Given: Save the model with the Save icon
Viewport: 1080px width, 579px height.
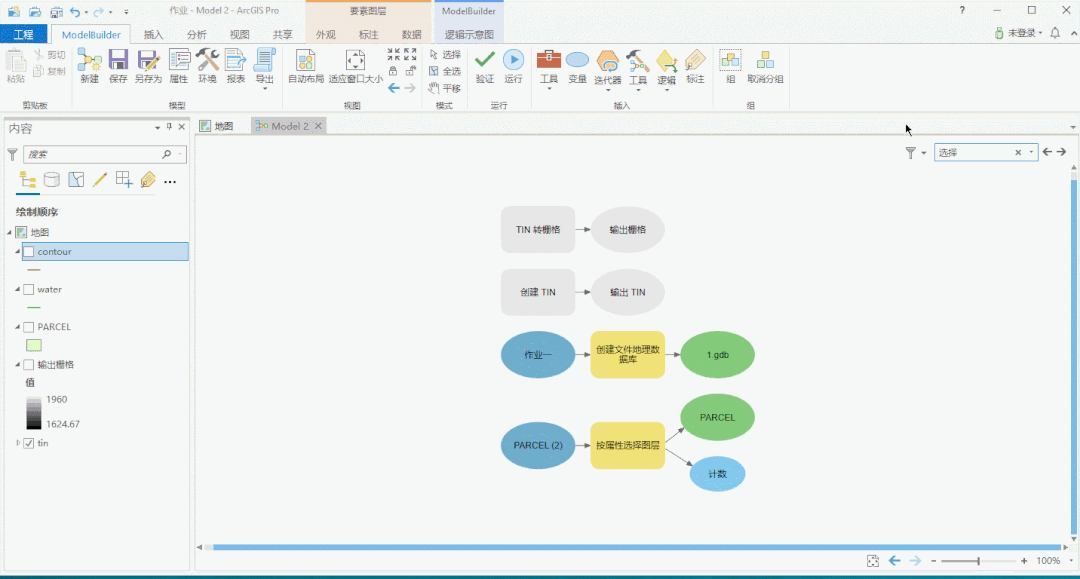Looking at the screenshot, I should click(x=118, y=61).
